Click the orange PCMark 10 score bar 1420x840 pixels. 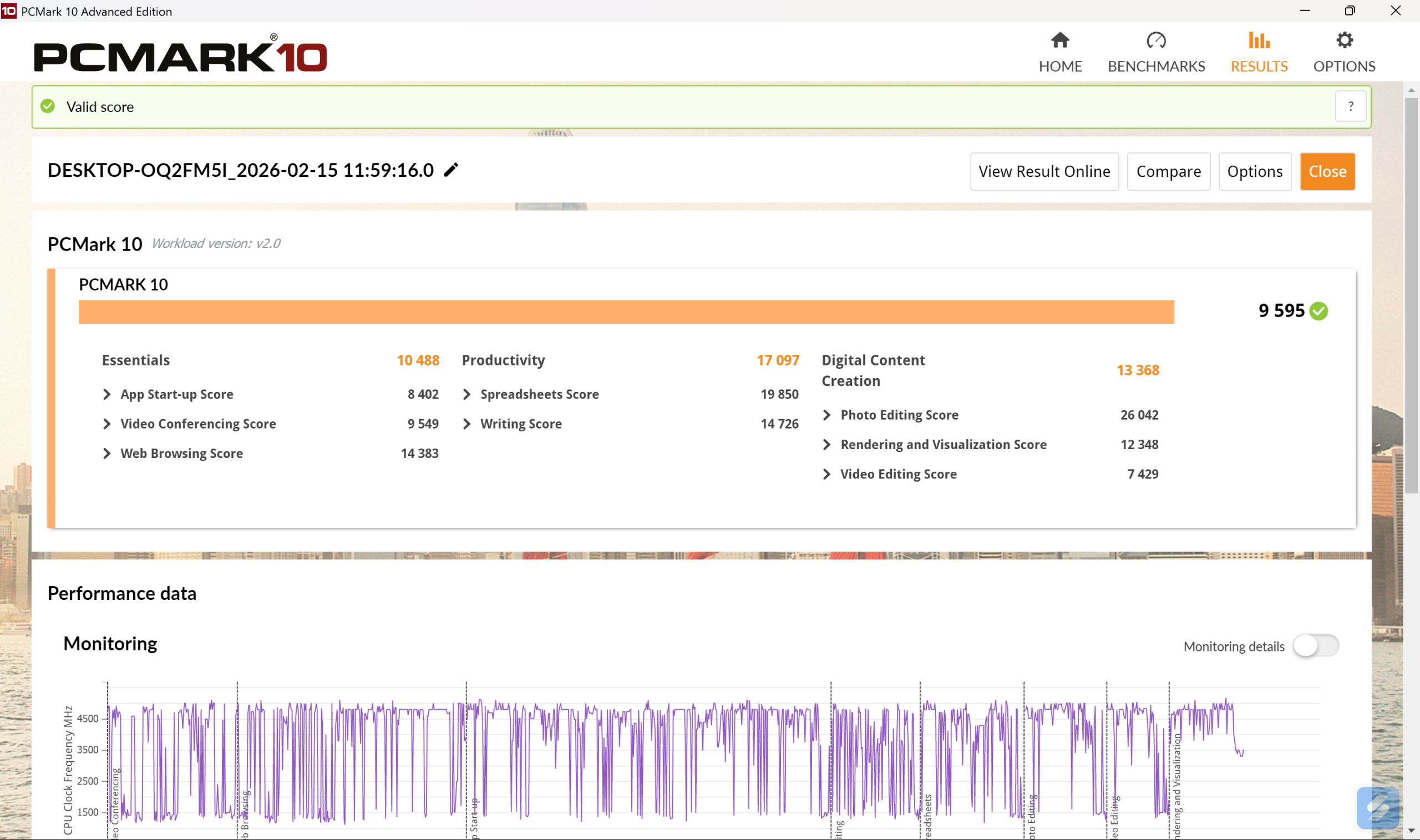626,312
